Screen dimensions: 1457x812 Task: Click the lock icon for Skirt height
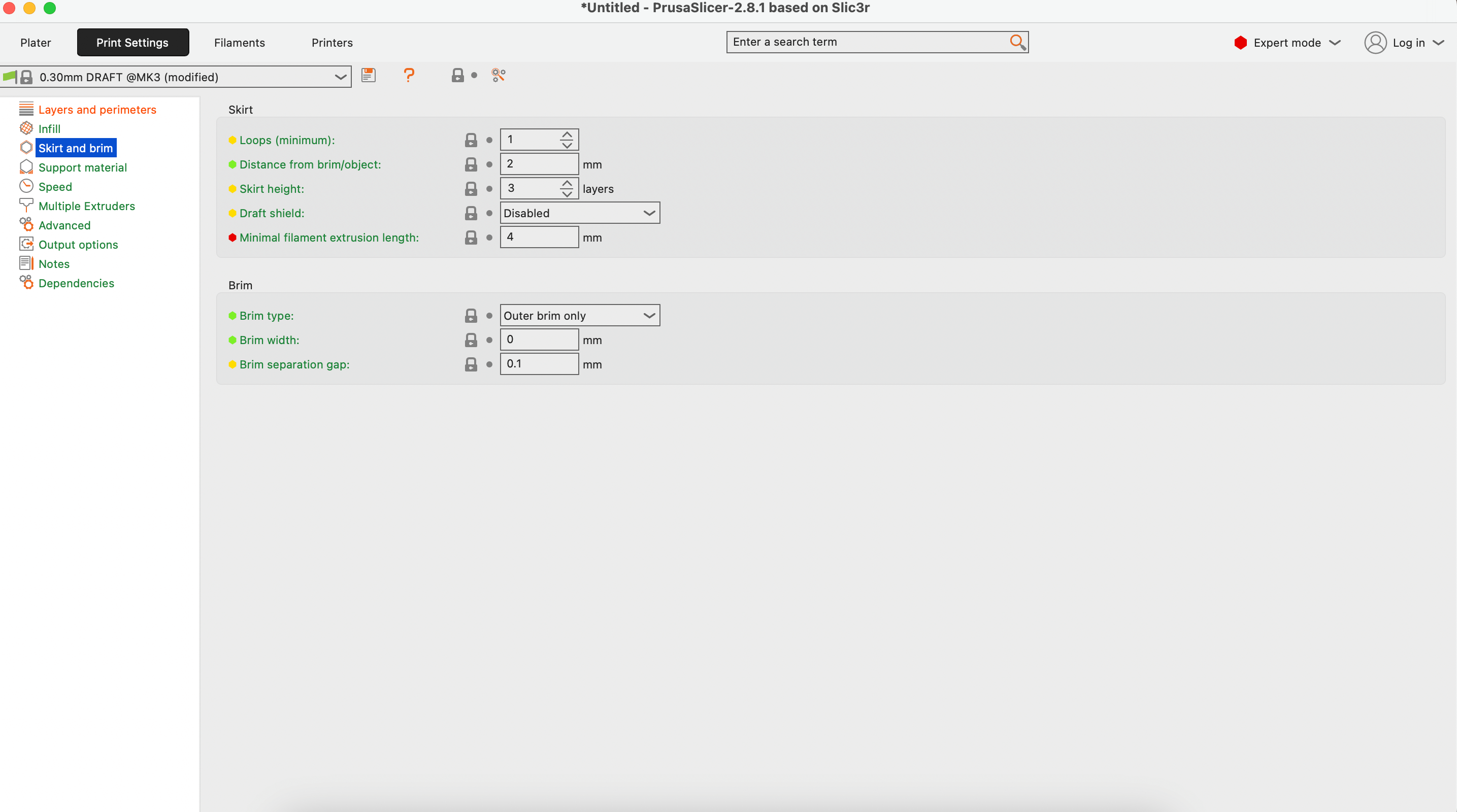(471, 189)
